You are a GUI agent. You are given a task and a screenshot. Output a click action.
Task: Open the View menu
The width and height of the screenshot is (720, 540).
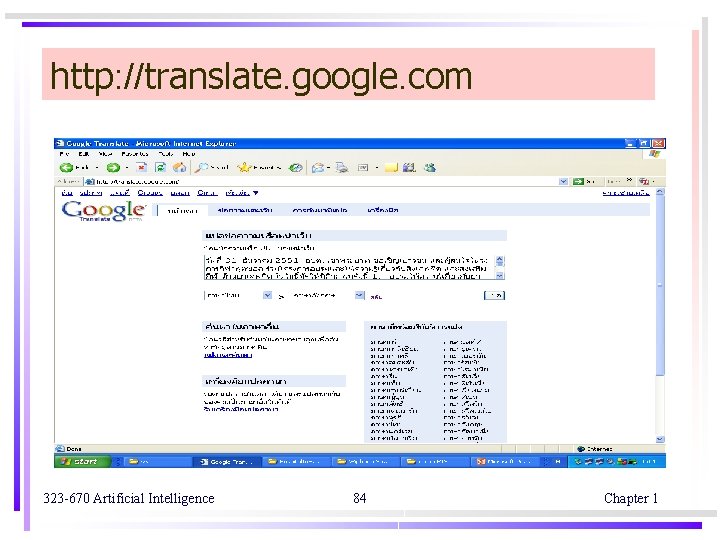[105, 154]
